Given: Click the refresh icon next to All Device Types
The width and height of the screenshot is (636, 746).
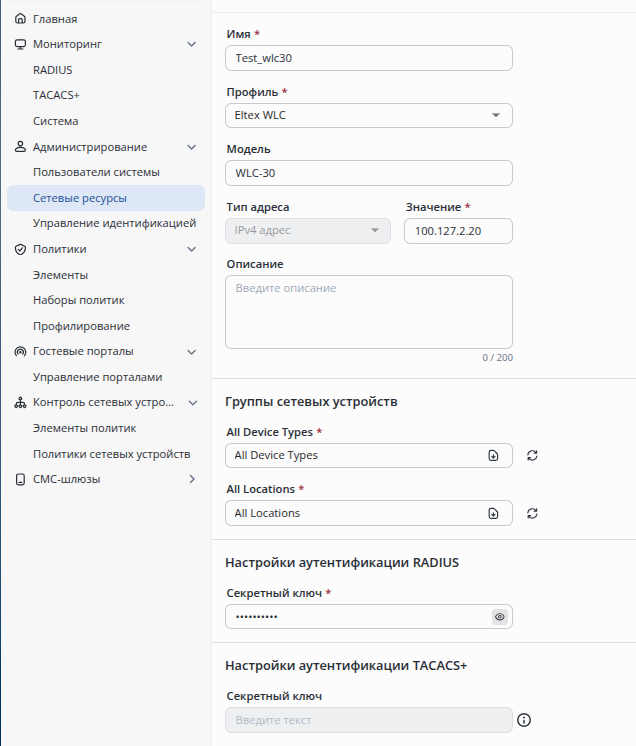Looking at the screenshot, I should [x=532, y=456].
